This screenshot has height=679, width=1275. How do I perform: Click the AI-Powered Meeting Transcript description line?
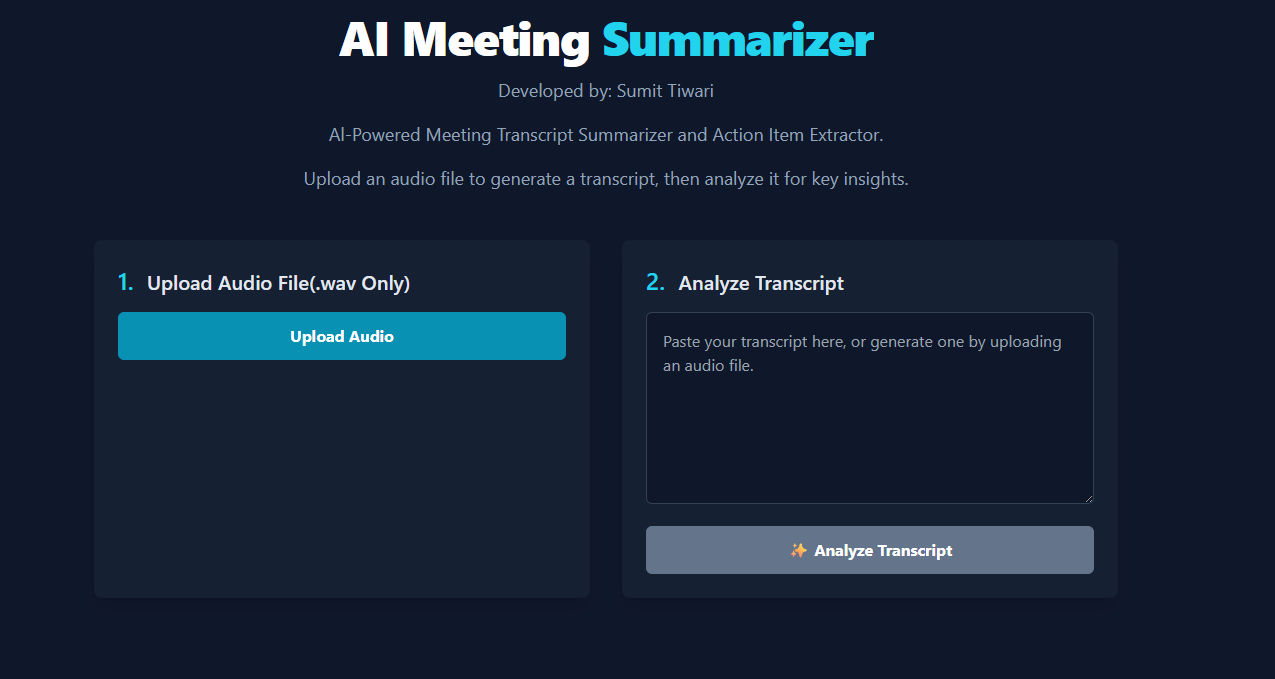pos(606,135)
